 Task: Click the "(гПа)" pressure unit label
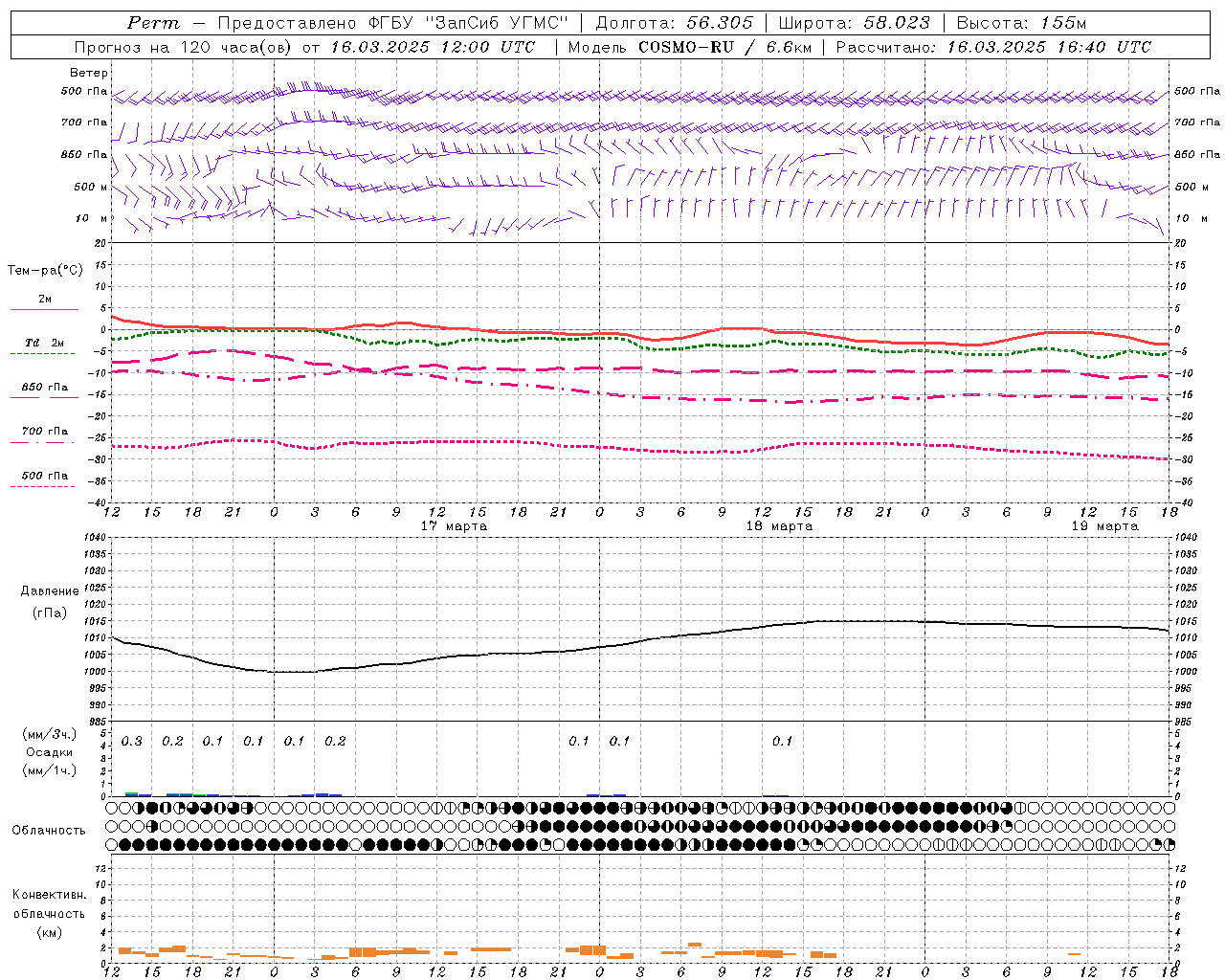[50, 613]
